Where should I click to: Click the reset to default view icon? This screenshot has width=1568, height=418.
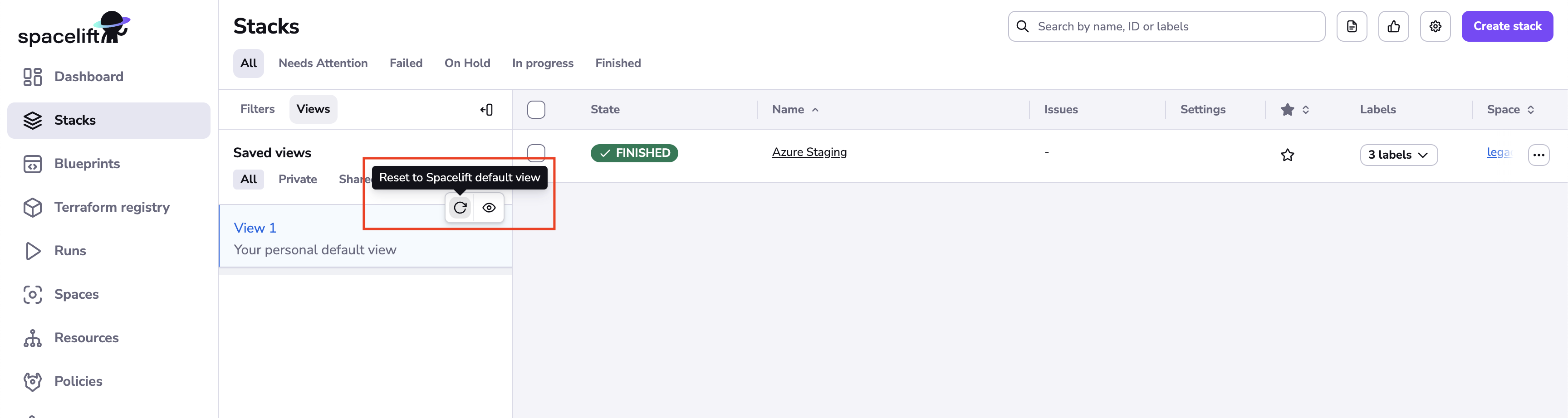pos(460,208)
